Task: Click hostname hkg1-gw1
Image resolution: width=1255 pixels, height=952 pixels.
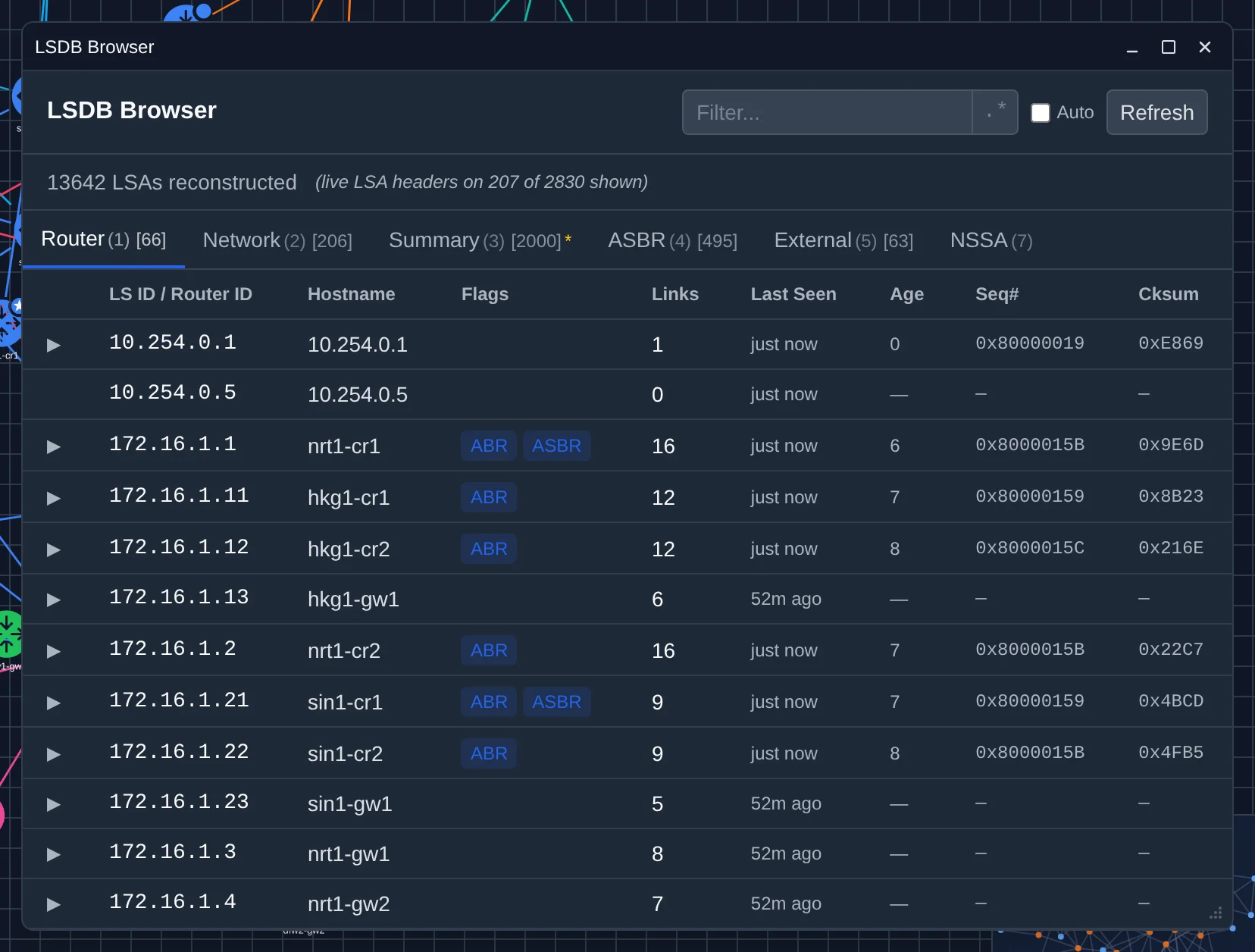Action: click(353, 599)
